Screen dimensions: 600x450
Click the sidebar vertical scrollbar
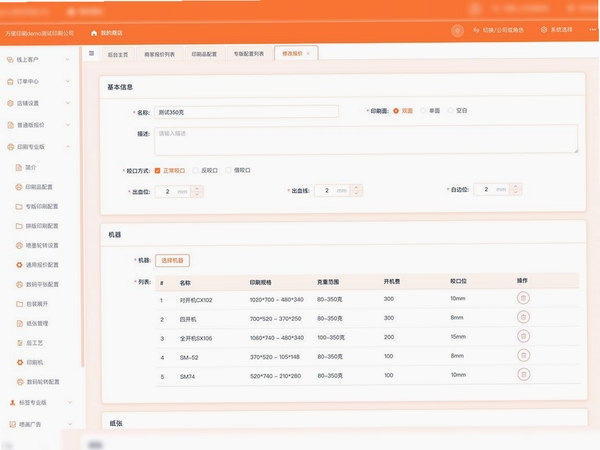click(81, 207)
